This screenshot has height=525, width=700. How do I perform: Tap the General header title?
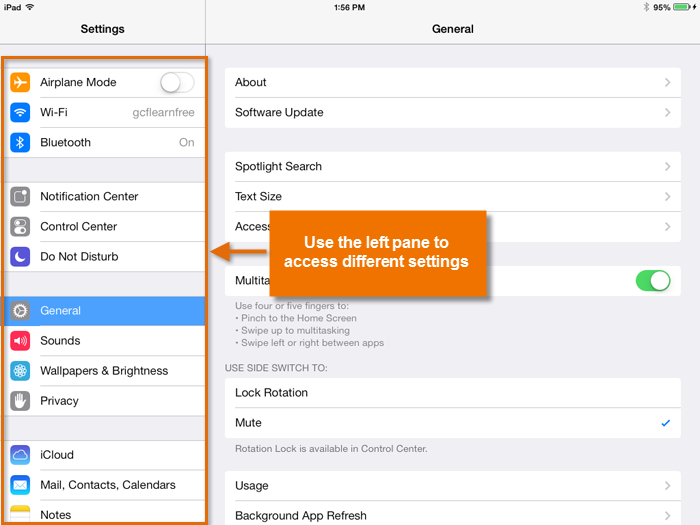coord(453,29)
